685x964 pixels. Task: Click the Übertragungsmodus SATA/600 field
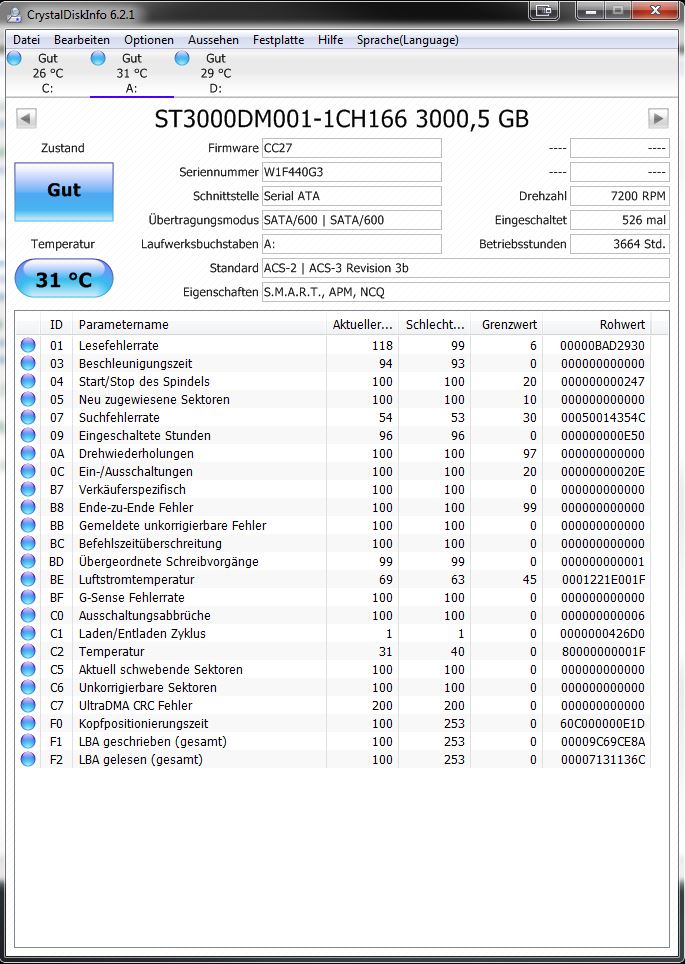click(x=352, y=220)
